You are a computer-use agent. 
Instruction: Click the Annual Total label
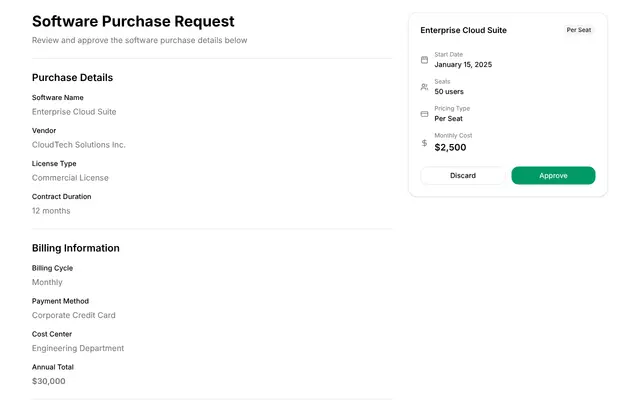pyautogui.click(x=53, y=367)
